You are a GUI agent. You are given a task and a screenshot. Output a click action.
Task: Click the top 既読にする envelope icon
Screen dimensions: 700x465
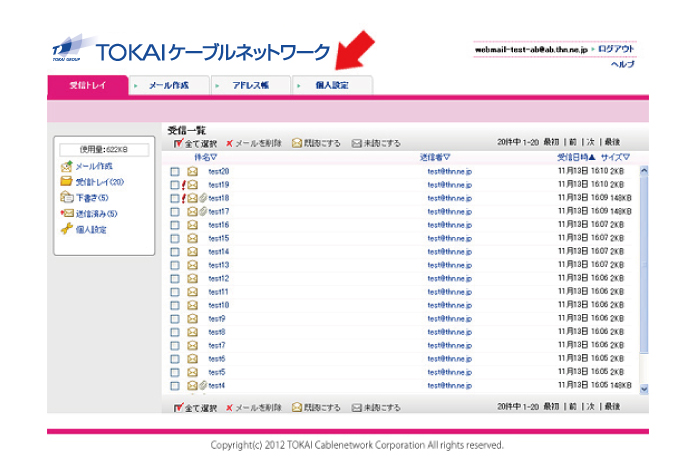point(297,143)
